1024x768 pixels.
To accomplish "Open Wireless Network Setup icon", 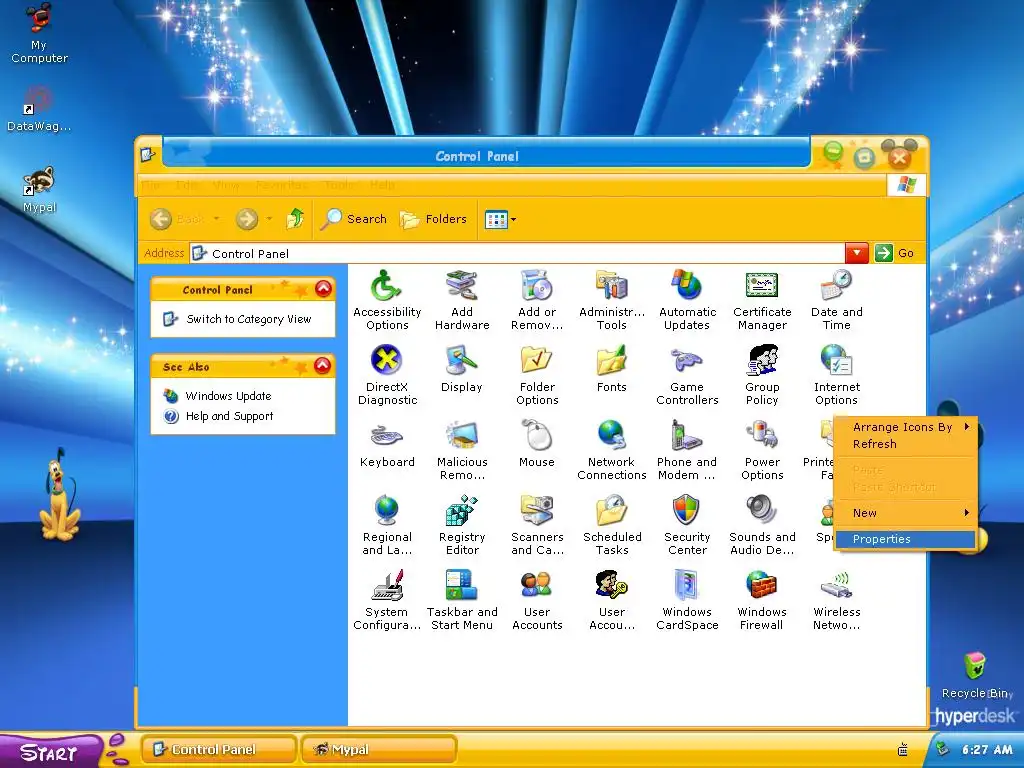I will tap(837, 586).
